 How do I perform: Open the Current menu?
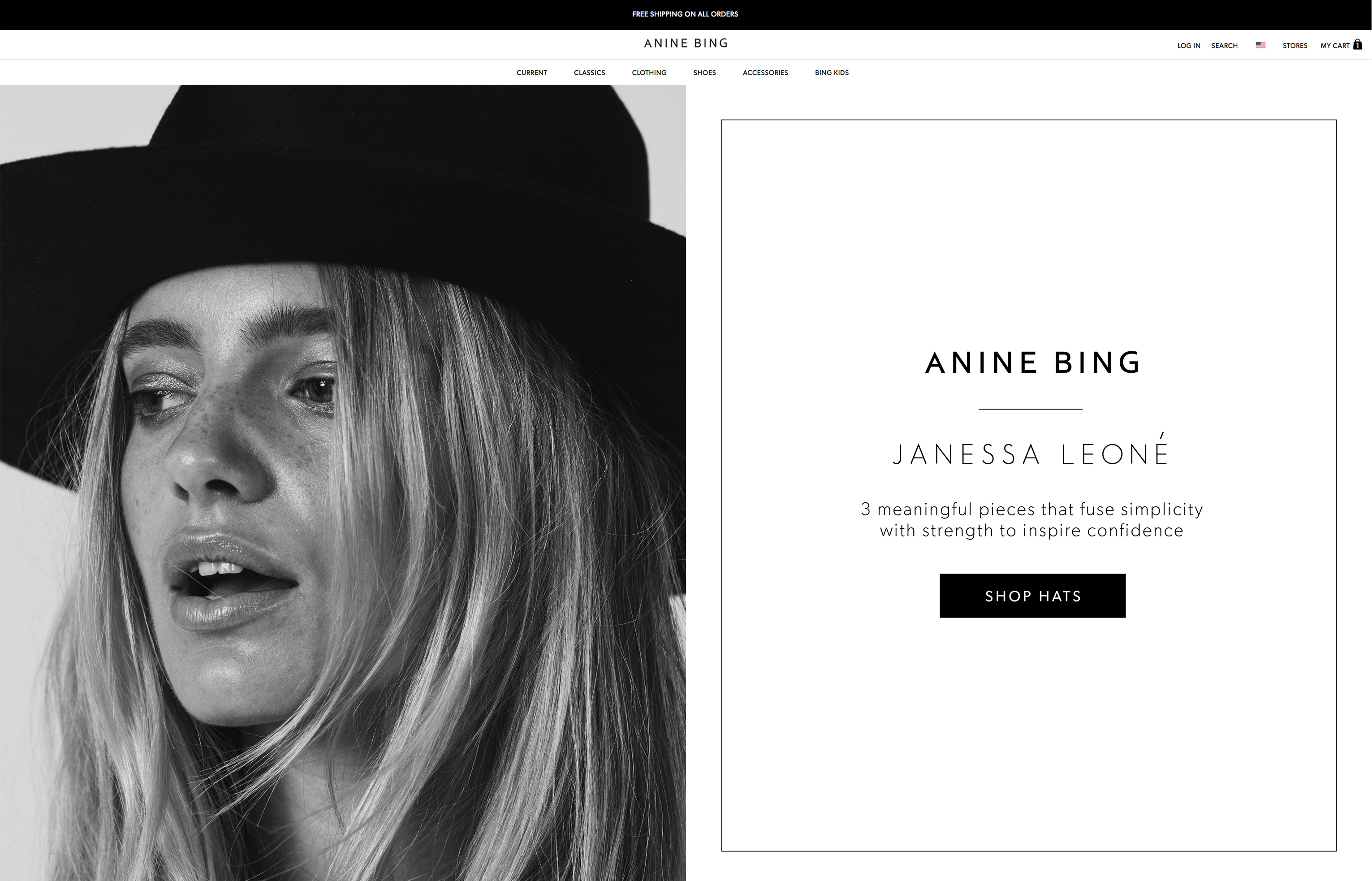(531, 73)
